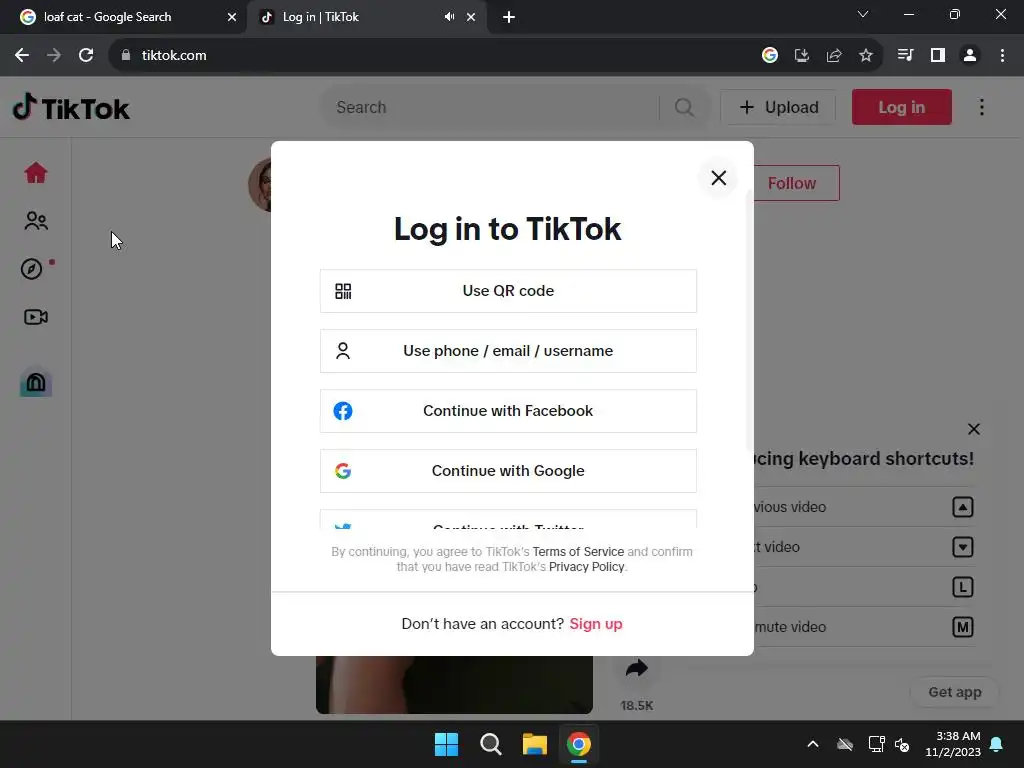Image resolution: width=1024 pixels, height=768 pixels.
Task: Open a new Chrome tab
Action: pyautogui.click(x=509, y=17)
